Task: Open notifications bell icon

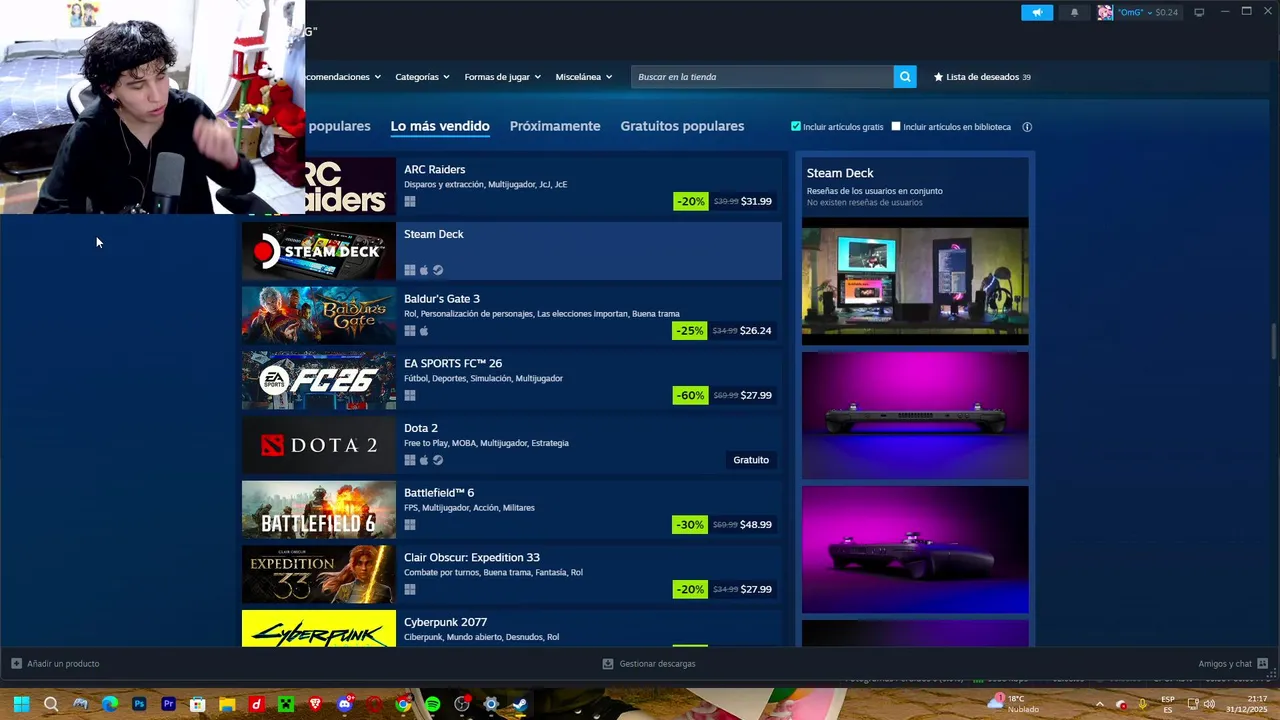Action: (1075, 12)
